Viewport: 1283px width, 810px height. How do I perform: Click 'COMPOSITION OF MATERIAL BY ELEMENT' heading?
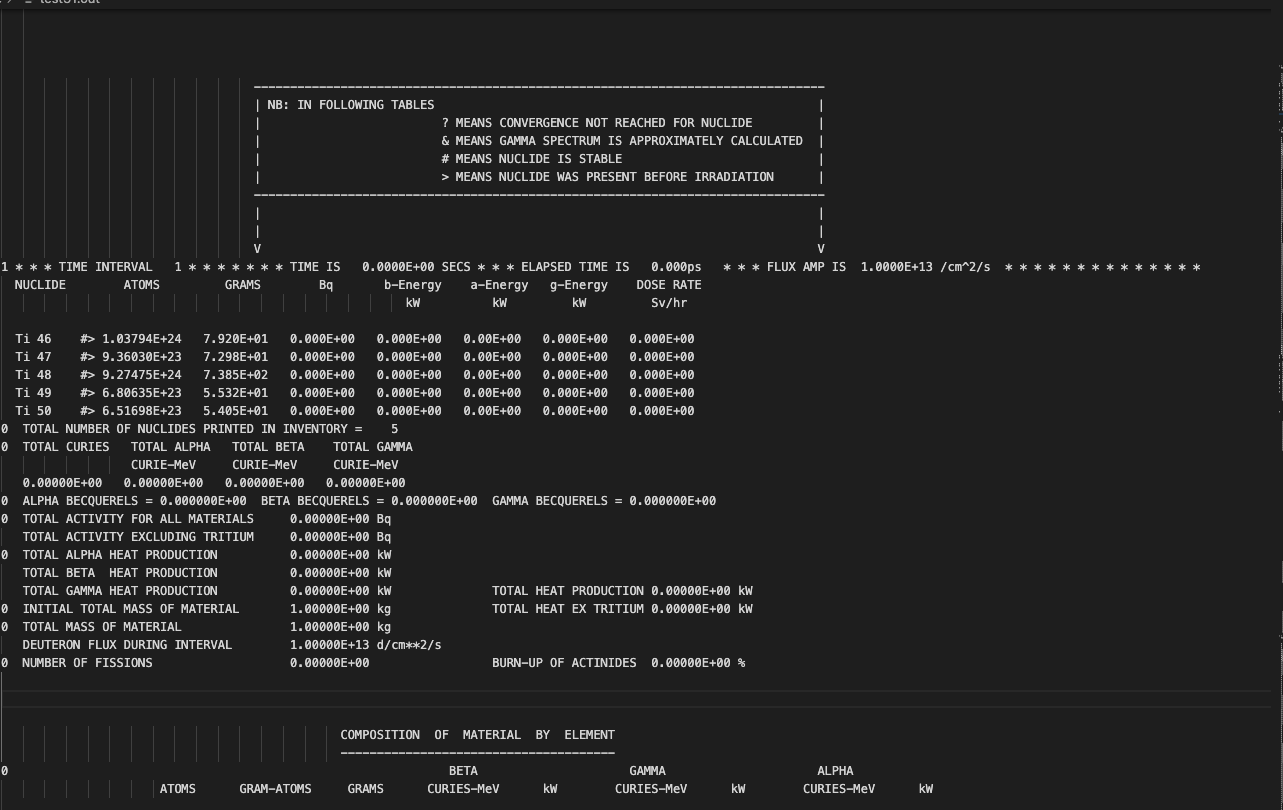click(x=478, y=735)
